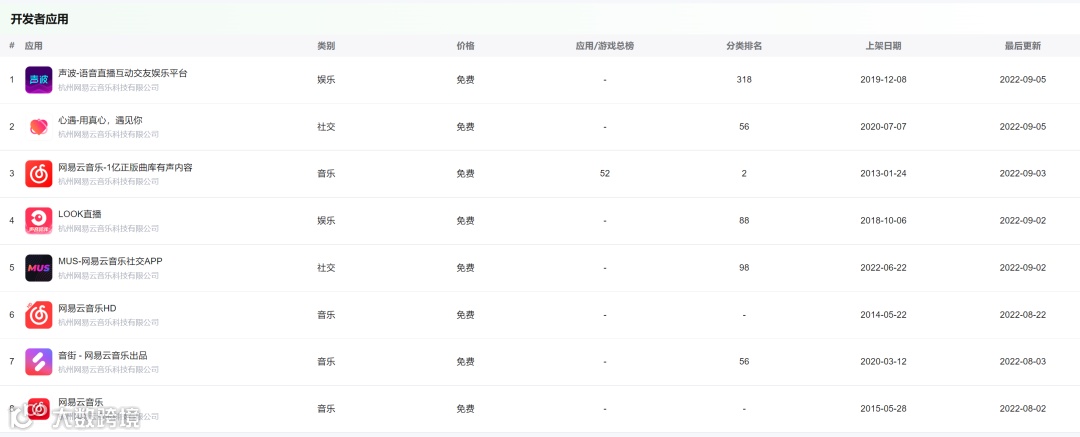Click release date 2015-05-28
This screenshot has width=1080, height=437.
coord(884,409)
